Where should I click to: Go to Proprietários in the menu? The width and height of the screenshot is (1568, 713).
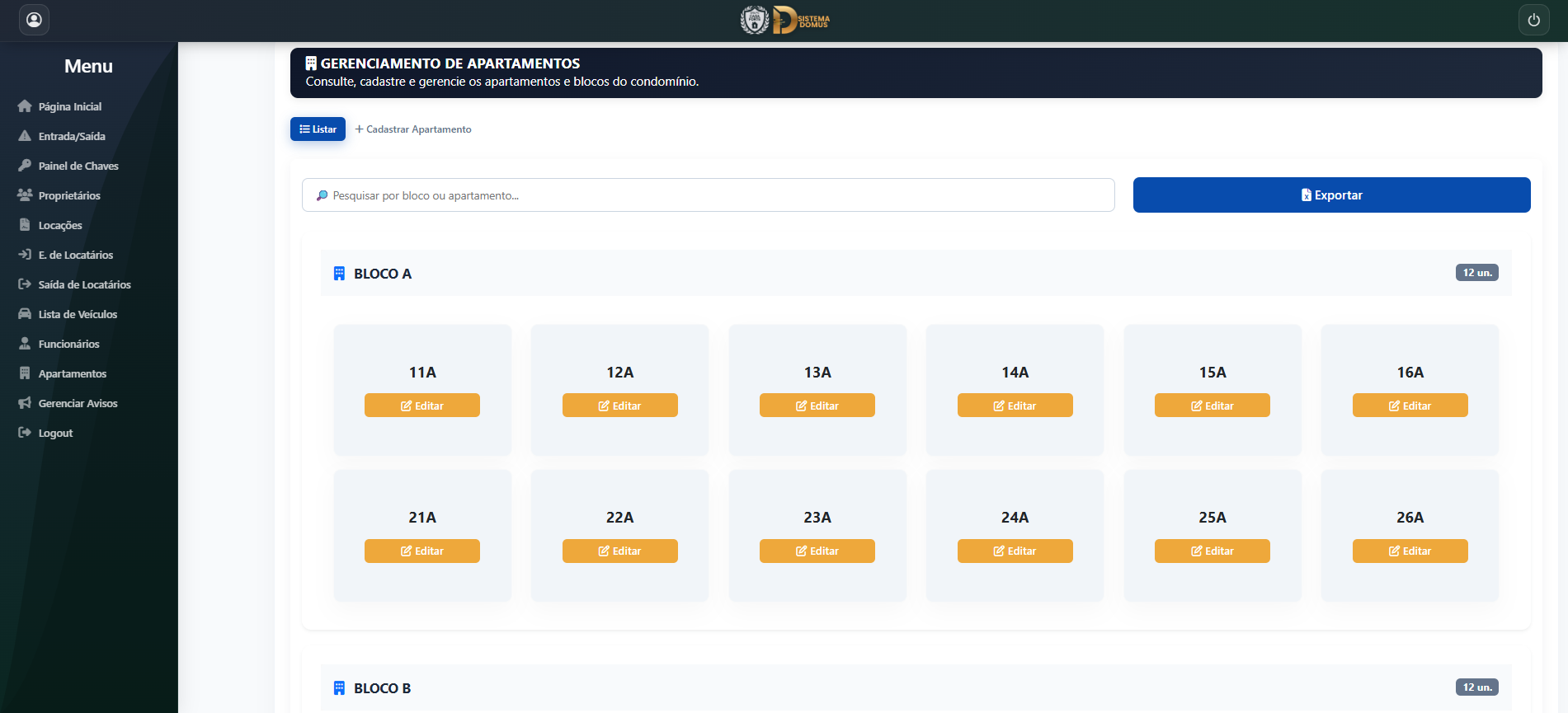point(69,195)
